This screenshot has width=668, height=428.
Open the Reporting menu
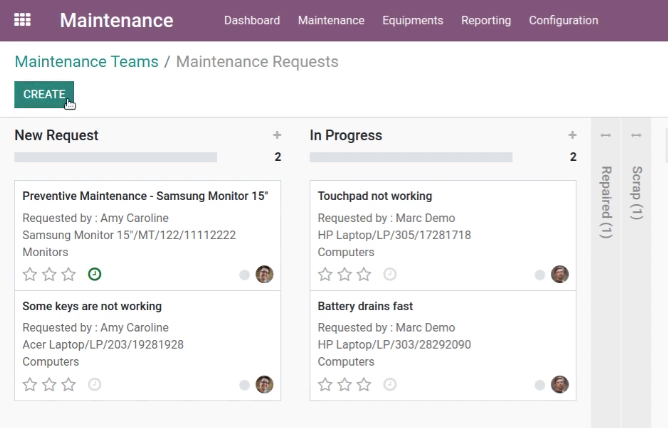click(x=486, y=20)
